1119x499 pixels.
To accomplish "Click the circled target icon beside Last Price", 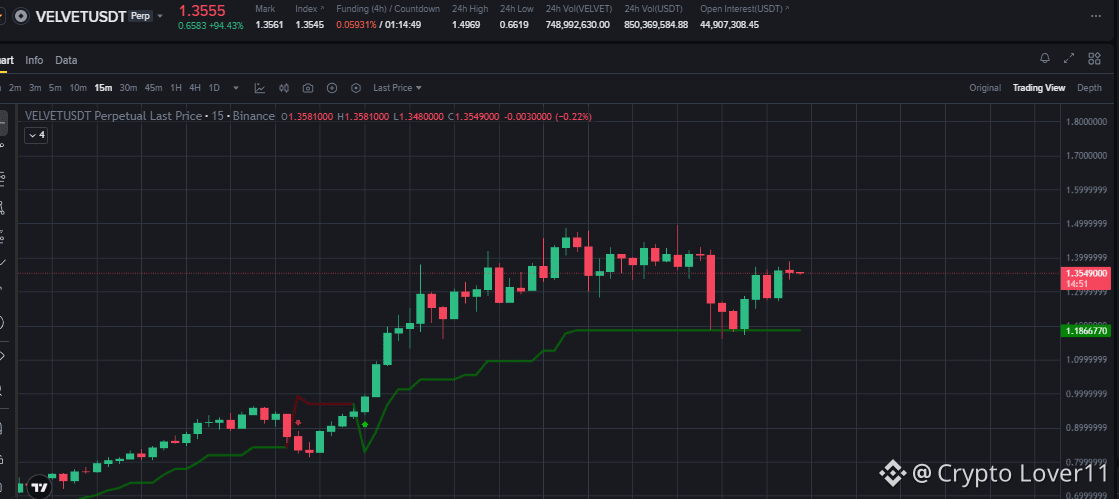I will coord(356,88).
